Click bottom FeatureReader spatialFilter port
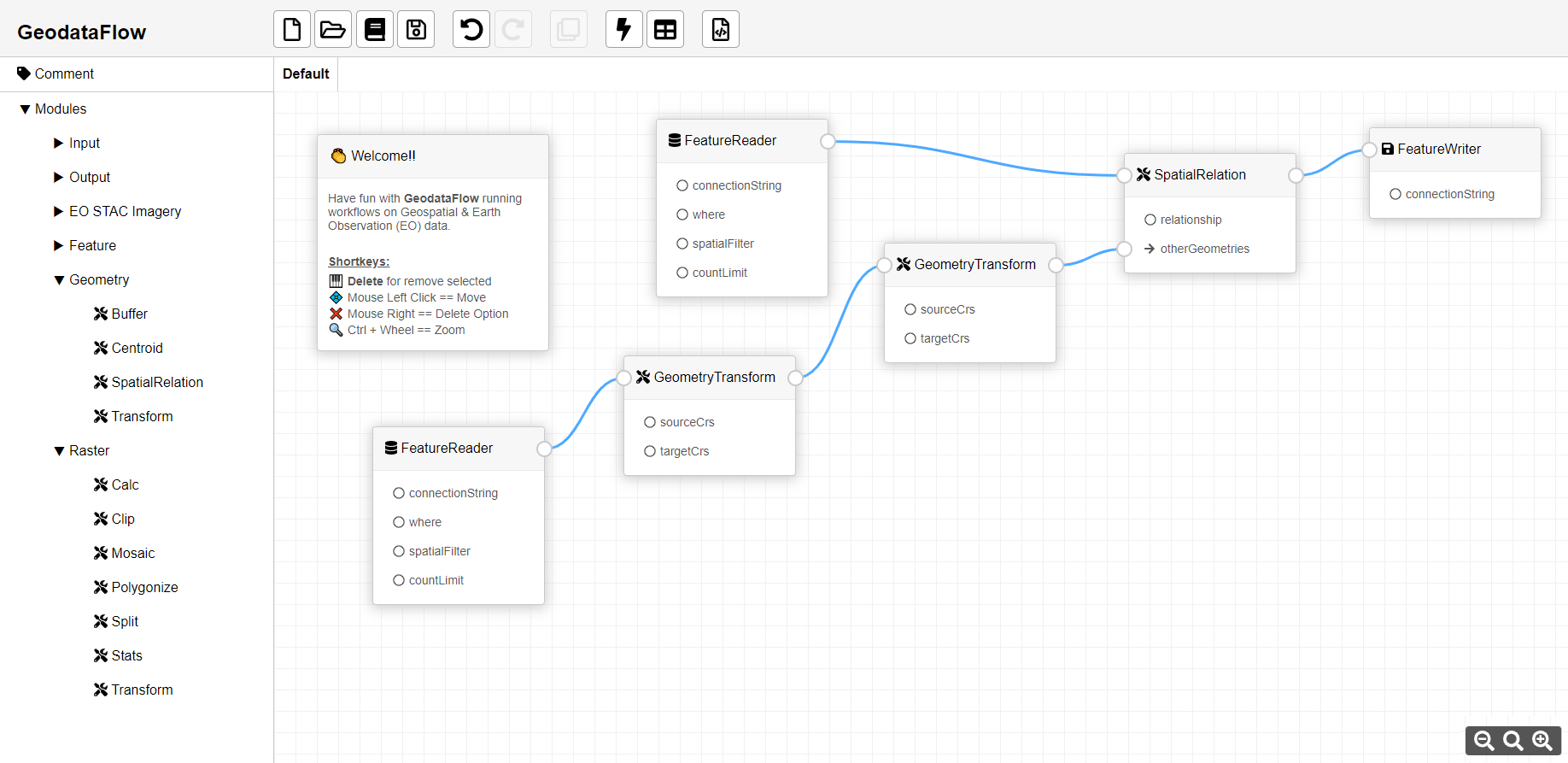1568x763 pixels. tap(399, 551)
